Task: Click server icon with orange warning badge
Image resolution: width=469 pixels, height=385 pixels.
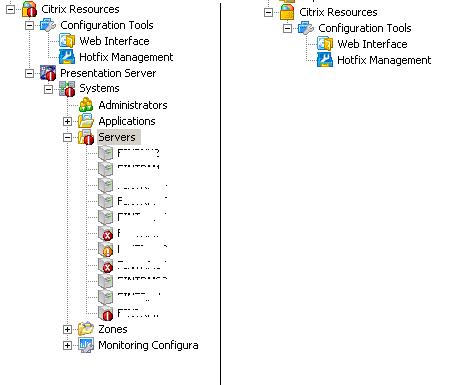Action: coord(106,249)
